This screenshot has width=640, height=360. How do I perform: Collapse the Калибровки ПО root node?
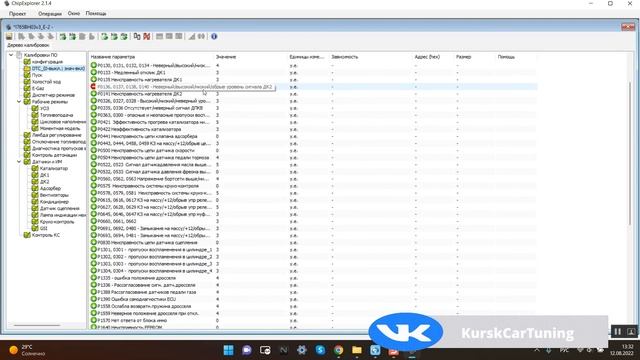pyautogui.click(x=11, y=55)
